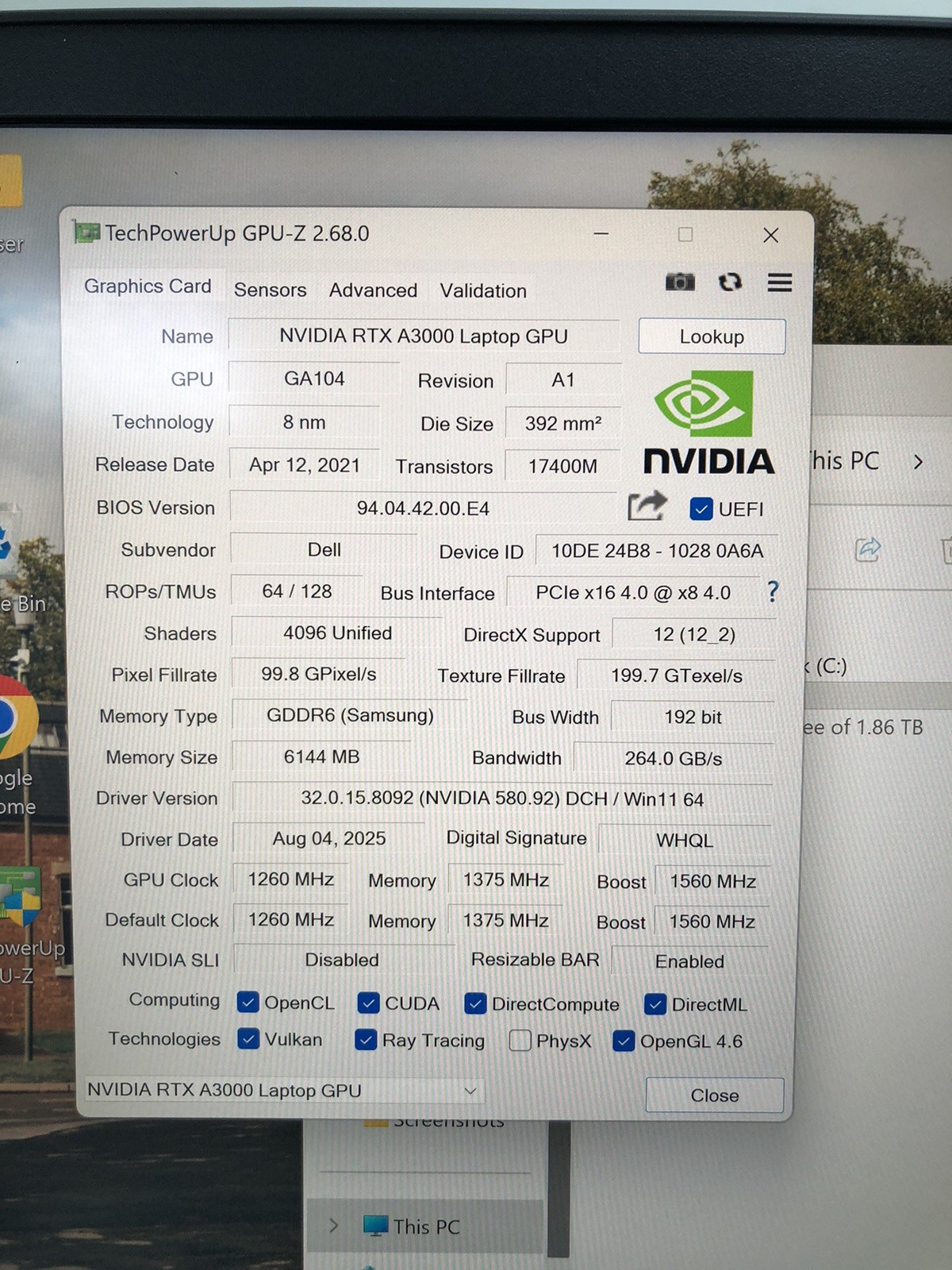This screenshot has width=952, height=1270.
Task: Toggle the DirectCompute checkbox
Action: coord(475,1004)
